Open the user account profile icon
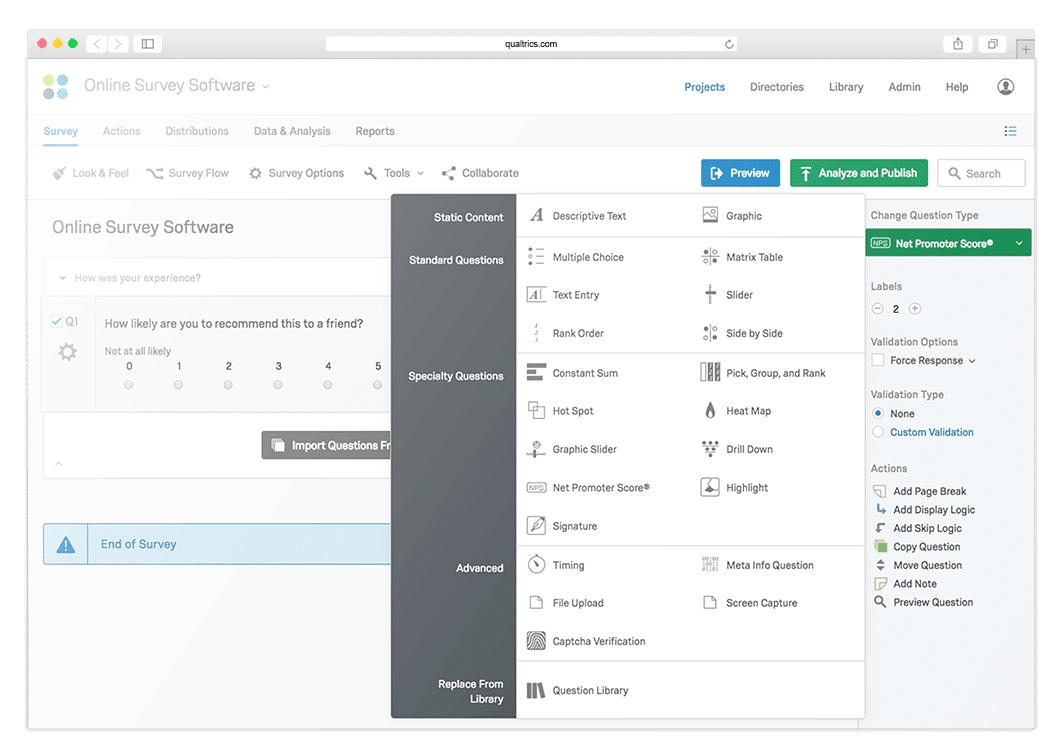The width and height of the screenshot is (1060, 756). click(1005, 87)
